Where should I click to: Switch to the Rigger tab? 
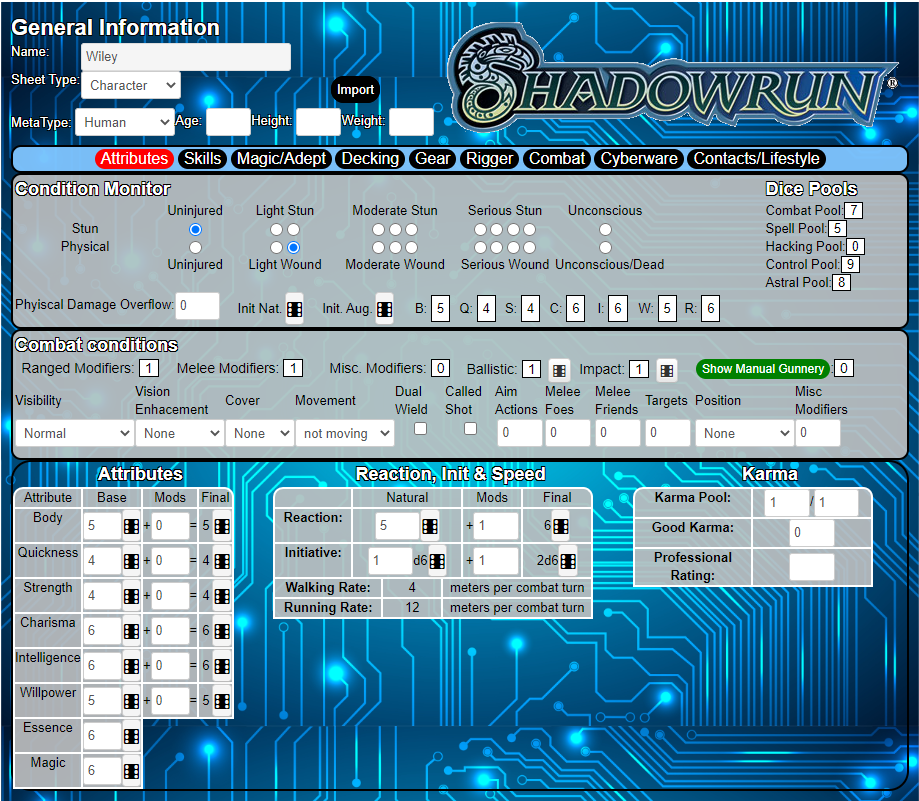[x=489, y=159]
